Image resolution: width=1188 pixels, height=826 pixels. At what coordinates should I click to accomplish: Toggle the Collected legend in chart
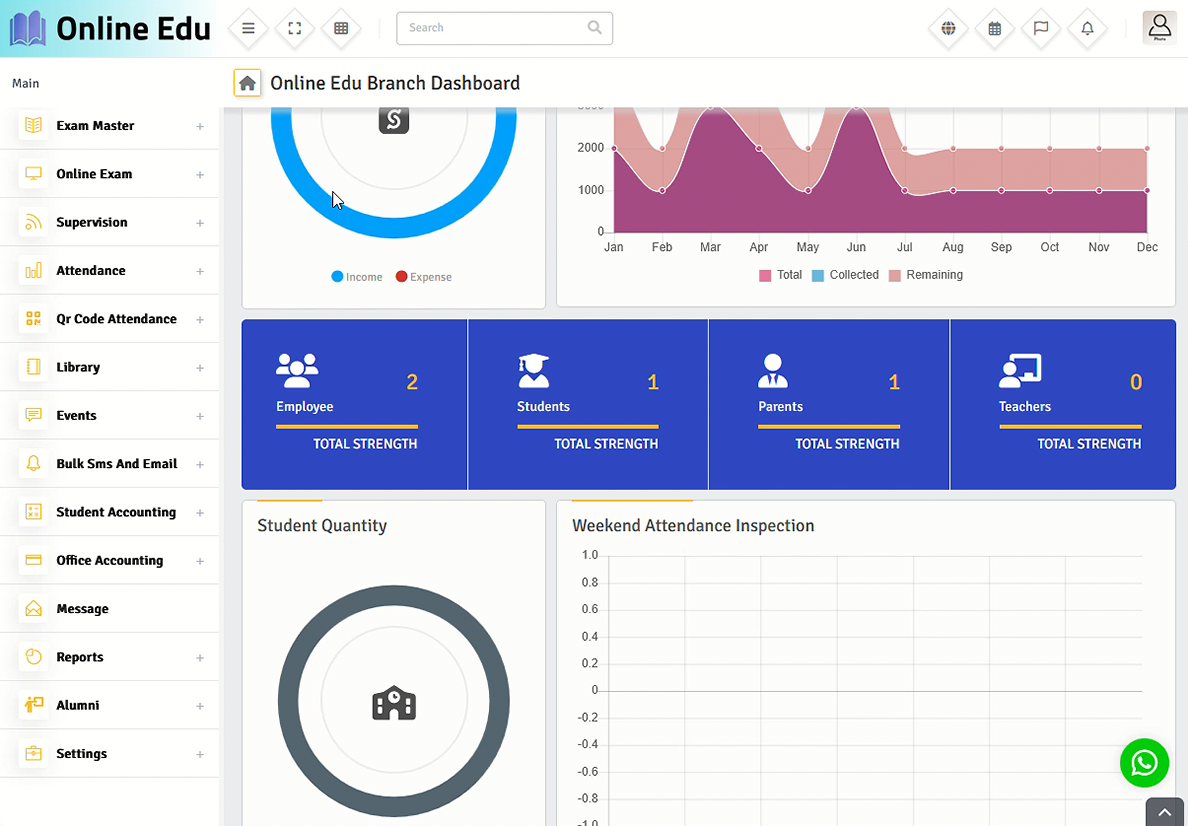(845, 275)
